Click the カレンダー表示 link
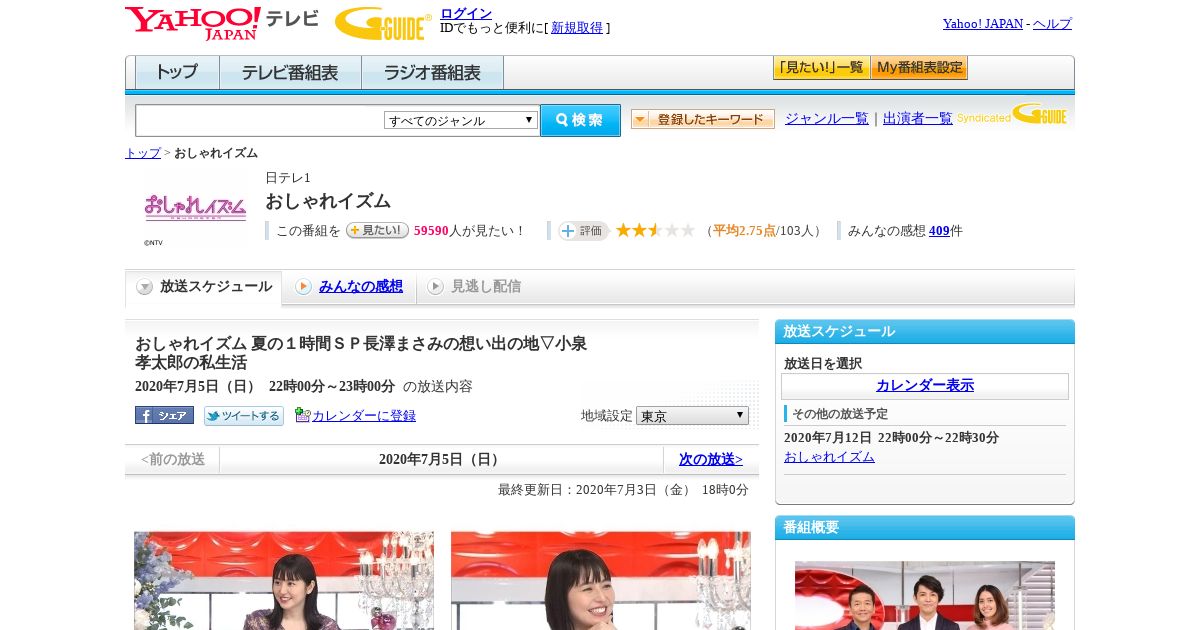The height and width of the screenshot is (630, 1200). click(x=925, y=386)
